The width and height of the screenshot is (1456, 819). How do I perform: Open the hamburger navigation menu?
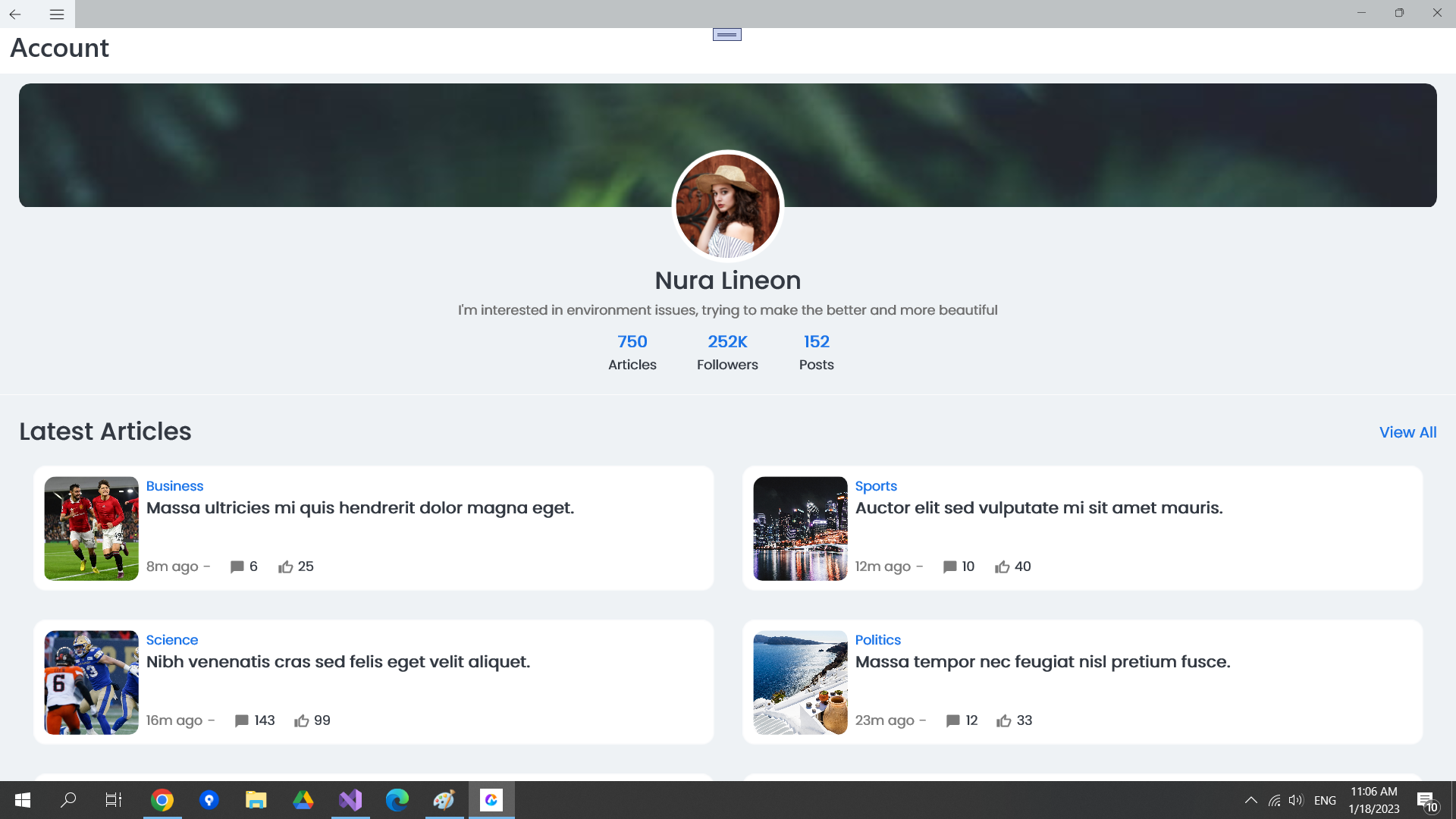click(57, 14)
